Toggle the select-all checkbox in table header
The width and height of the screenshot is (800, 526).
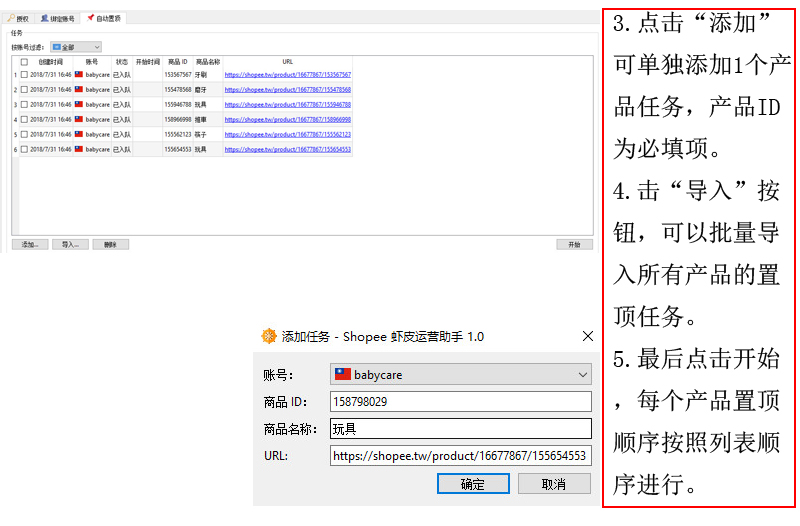coord(24,62)
